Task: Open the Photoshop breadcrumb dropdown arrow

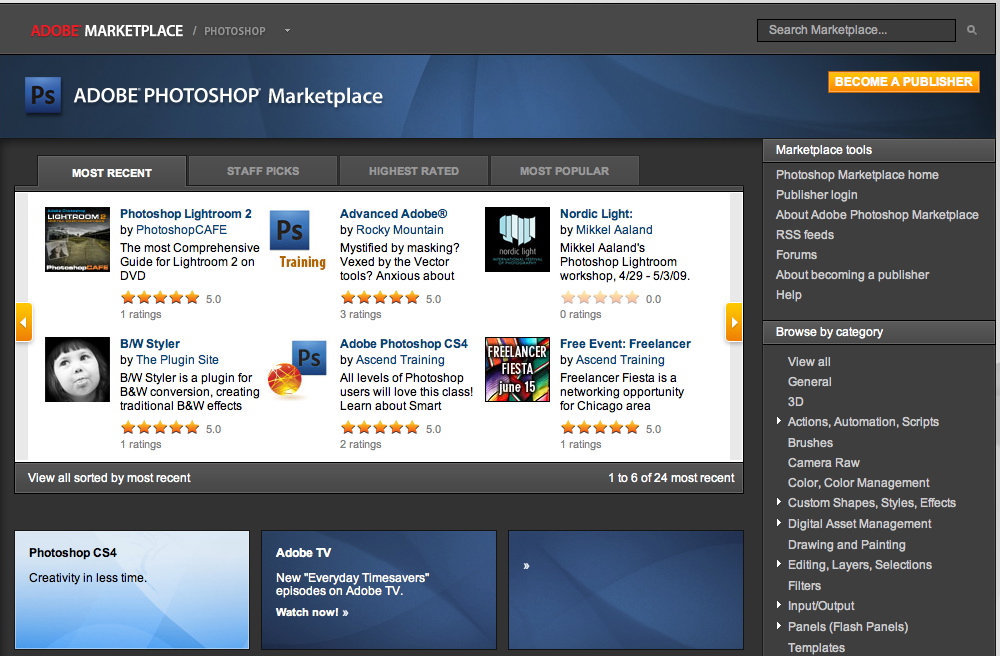Action: pos(287,31)
